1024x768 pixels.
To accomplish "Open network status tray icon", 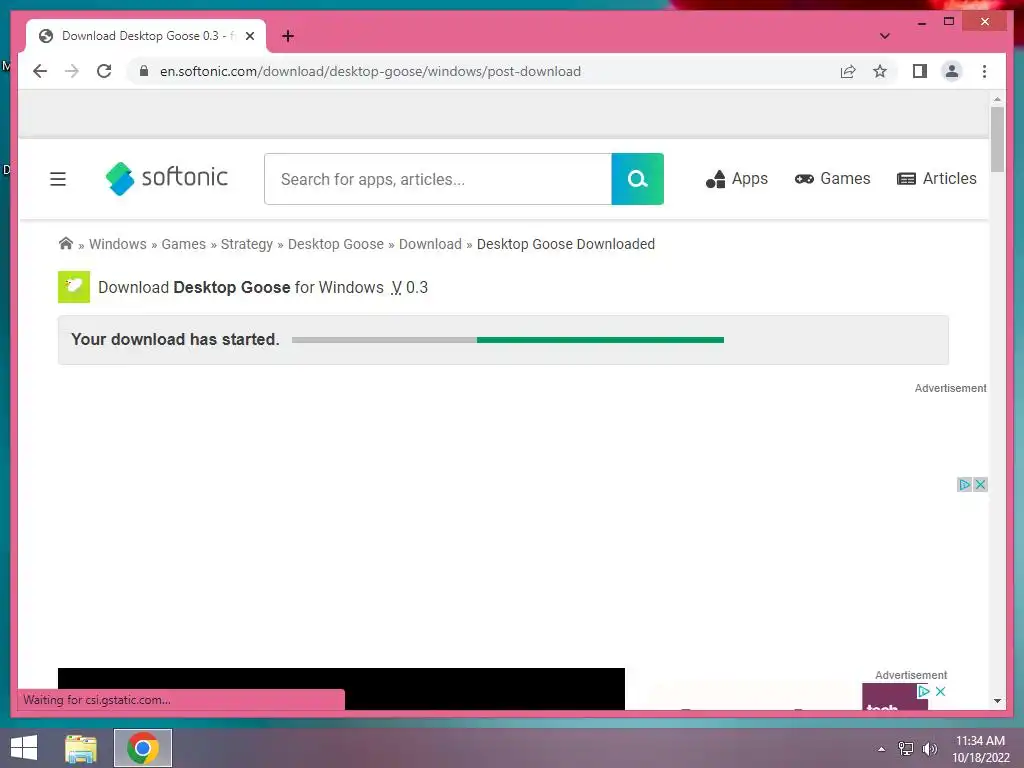I will [906, 748].
